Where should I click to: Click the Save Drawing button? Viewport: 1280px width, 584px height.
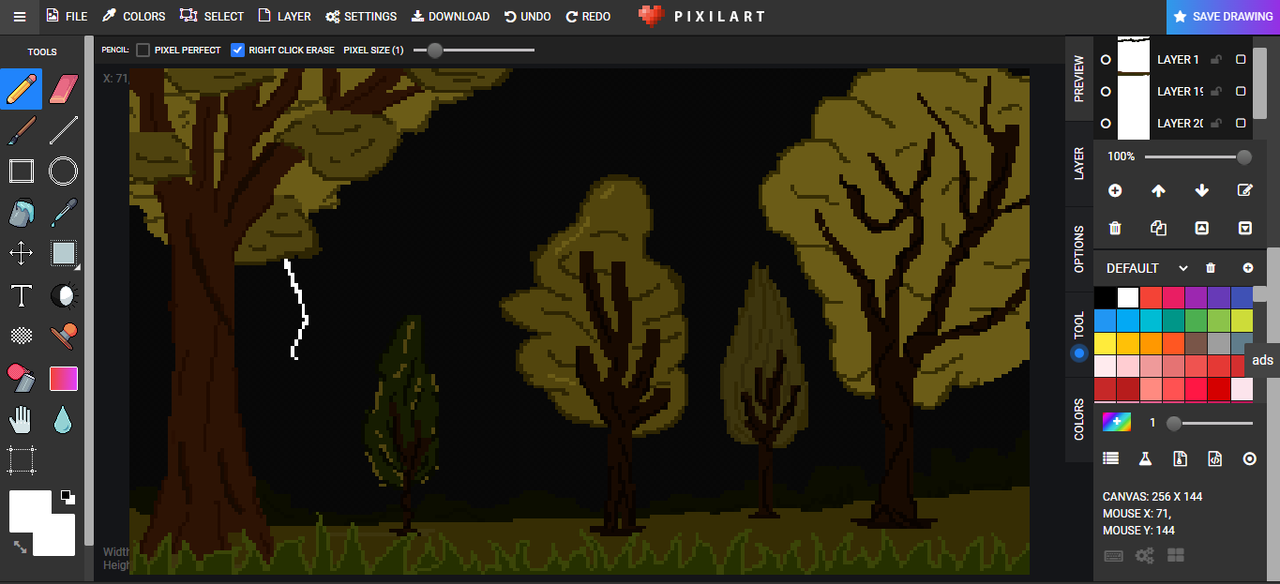click(1222, 16)
